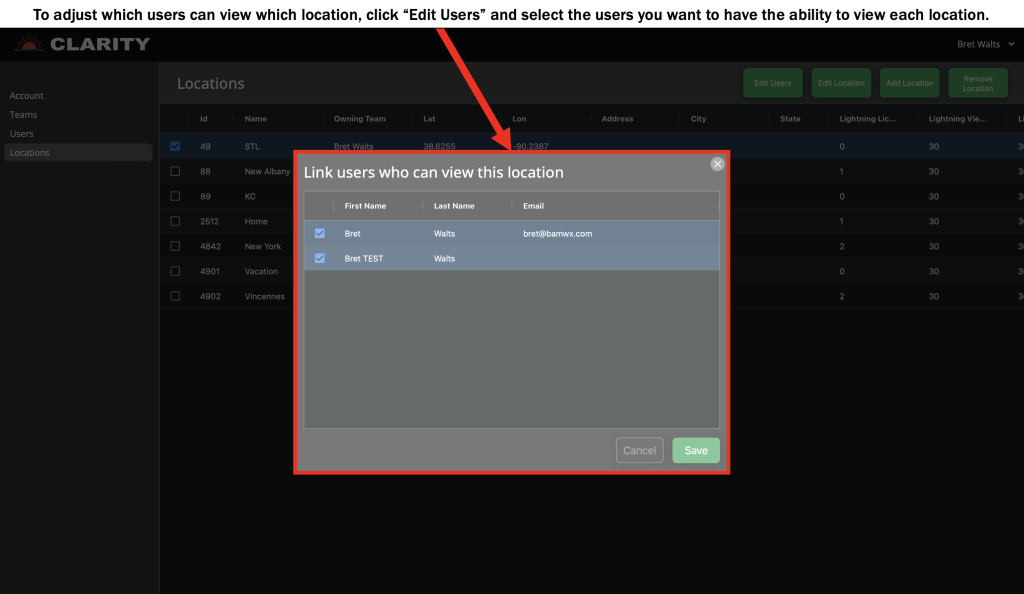Navigate to the Account section
This screenshot has height=594, width=1024.
tap(26, 95)
